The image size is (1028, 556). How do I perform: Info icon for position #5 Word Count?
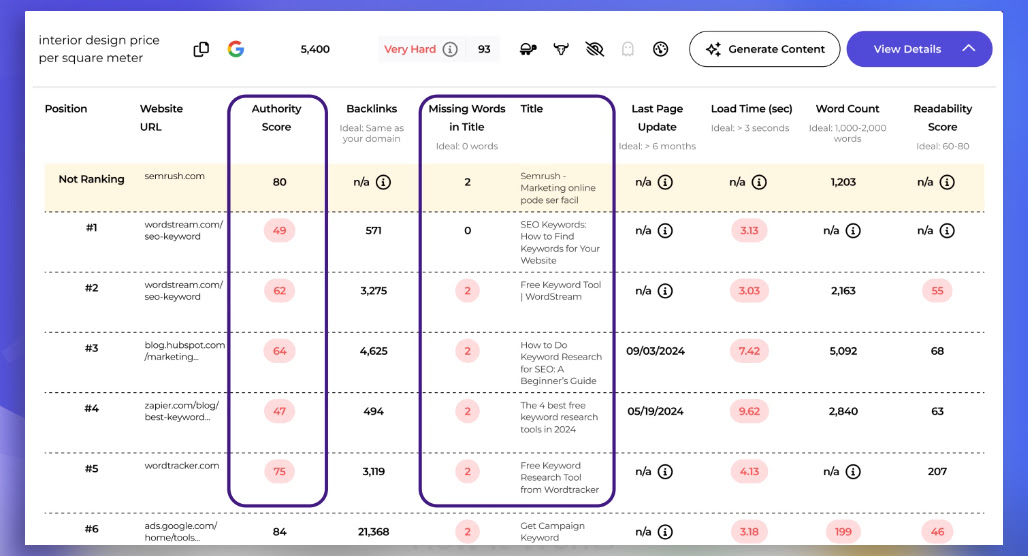pos(853,471)
